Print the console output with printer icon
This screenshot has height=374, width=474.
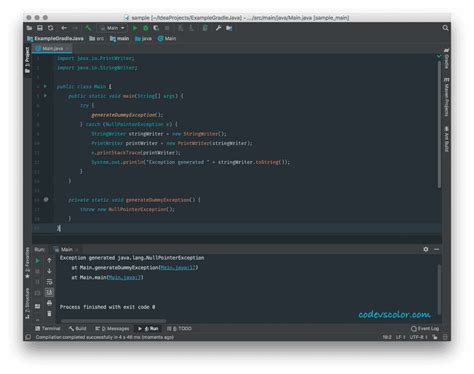pos(49,303)
